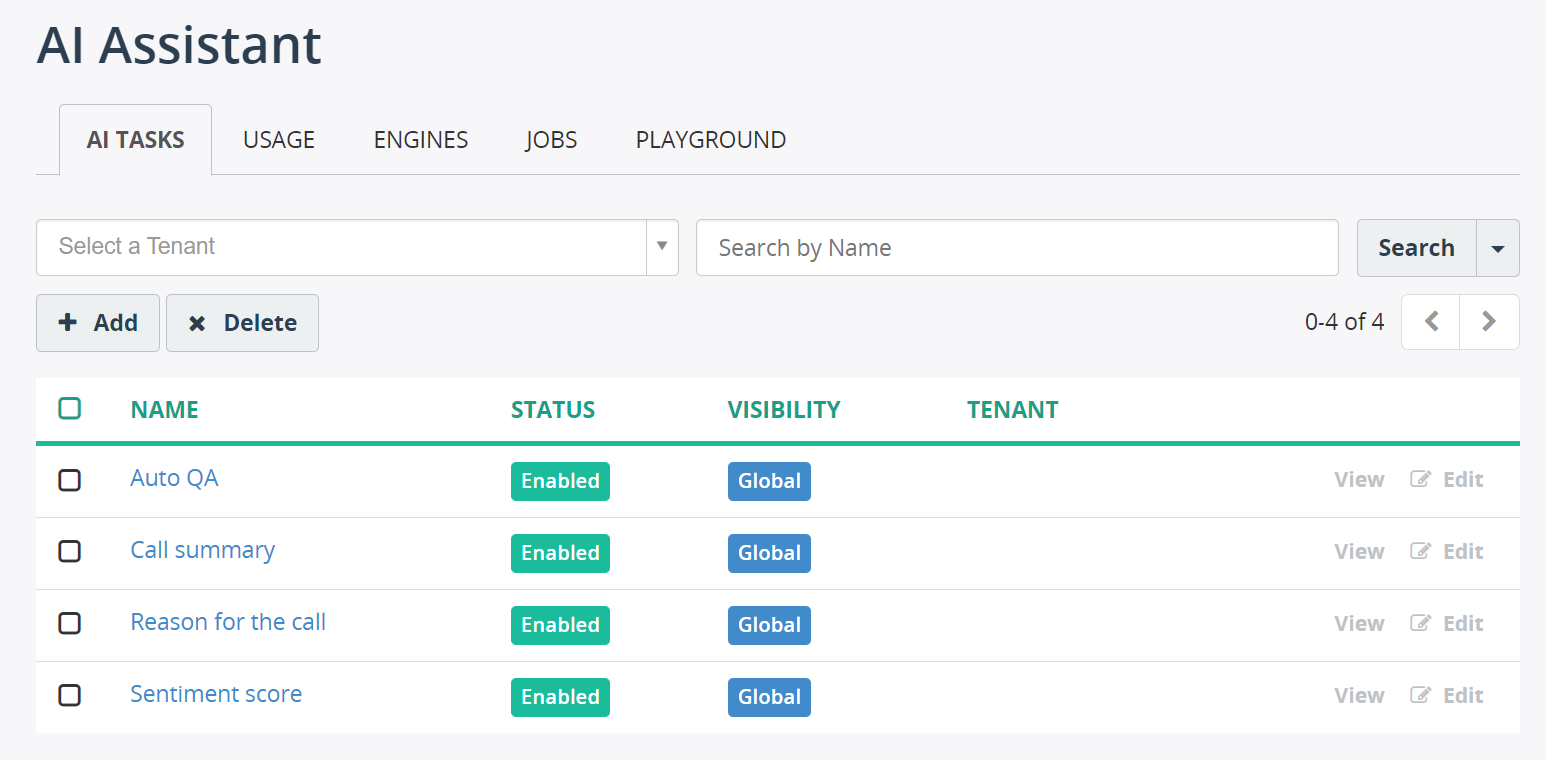Sort by the STATUS column header
1546x760 pixels.
coord(553,410)
